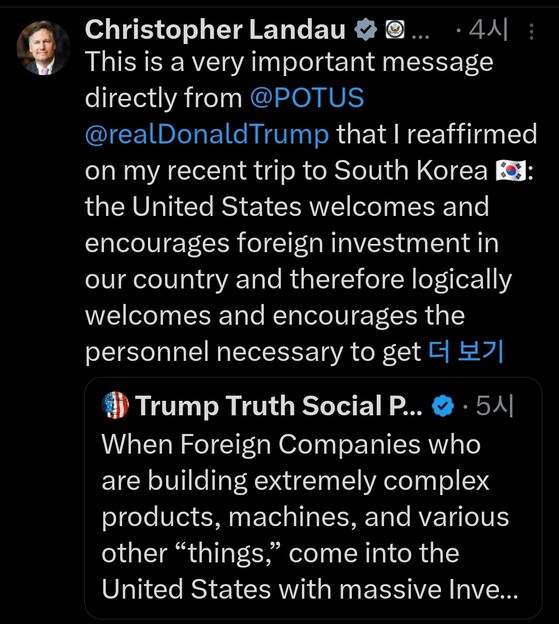Click the truncated line ending 'massive Inve...'
The width and height of the screenshot is (559, 624).
(310, 589)
